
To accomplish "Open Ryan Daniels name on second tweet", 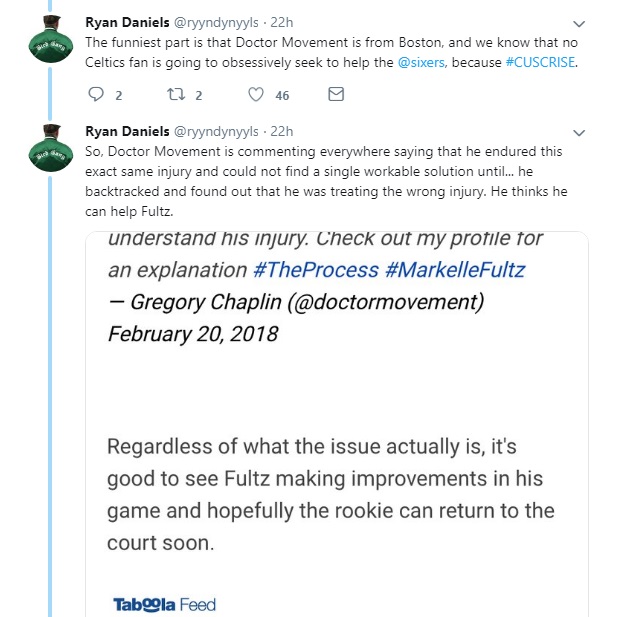I will click(127, 131).
